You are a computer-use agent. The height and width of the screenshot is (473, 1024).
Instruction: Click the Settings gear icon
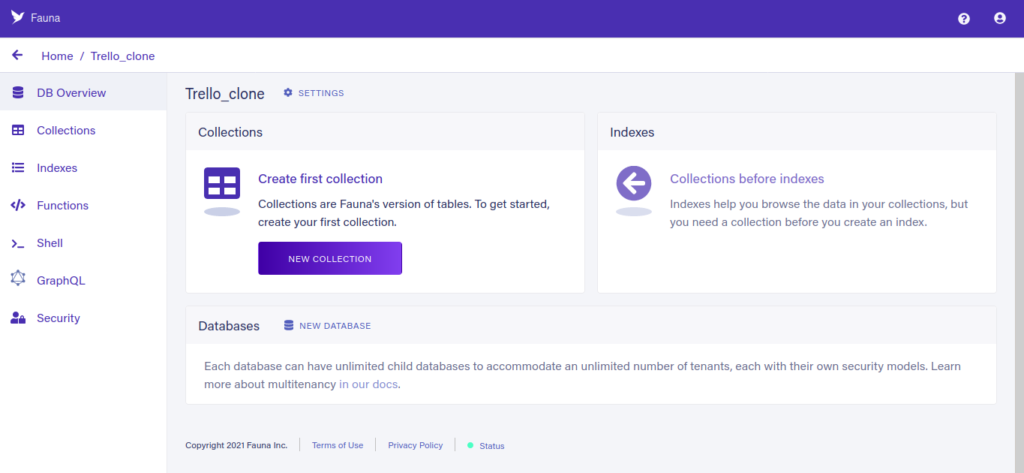288,93
